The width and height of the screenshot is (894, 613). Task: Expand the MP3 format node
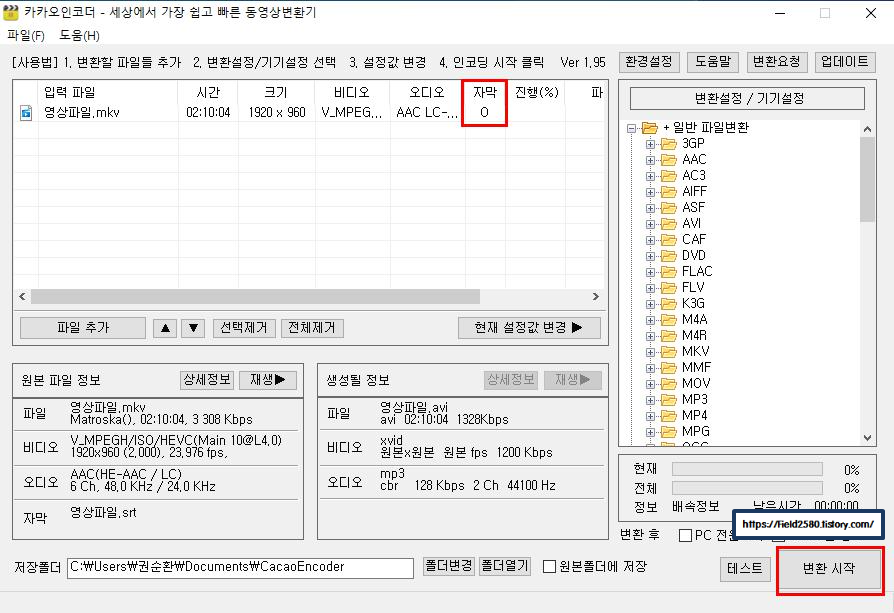pos(650,400)
